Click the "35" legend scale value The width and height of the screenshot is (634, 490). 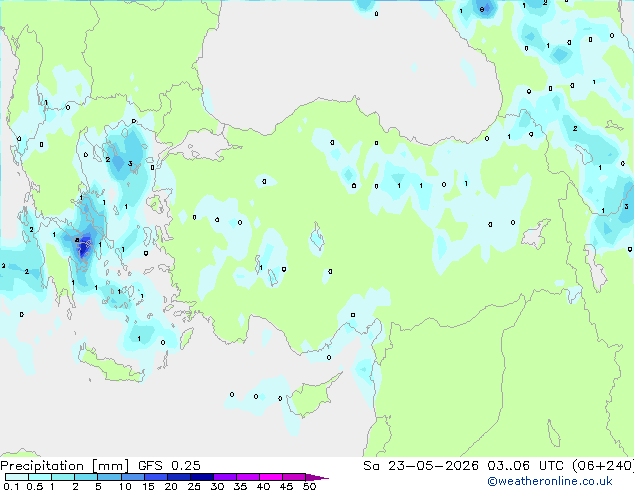pyautogui.click(x=240, y=486)
